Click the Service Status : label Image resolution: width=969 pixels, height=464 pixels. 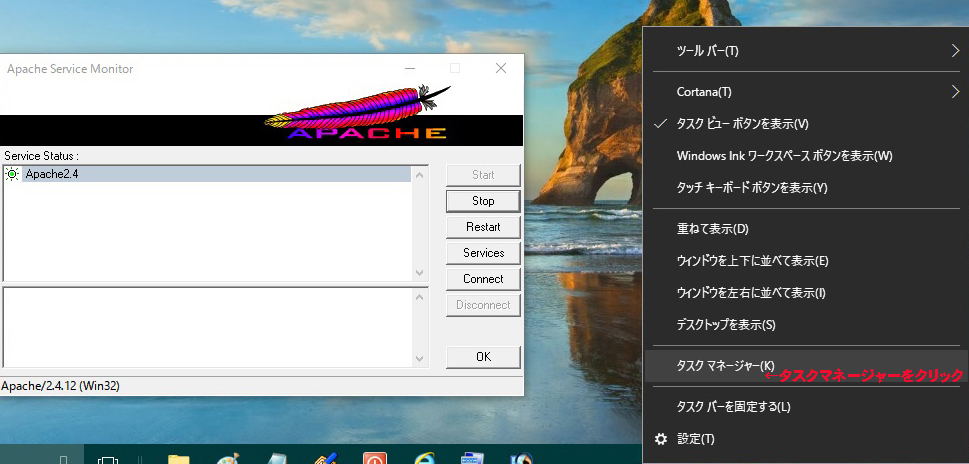tap(41, 155)
